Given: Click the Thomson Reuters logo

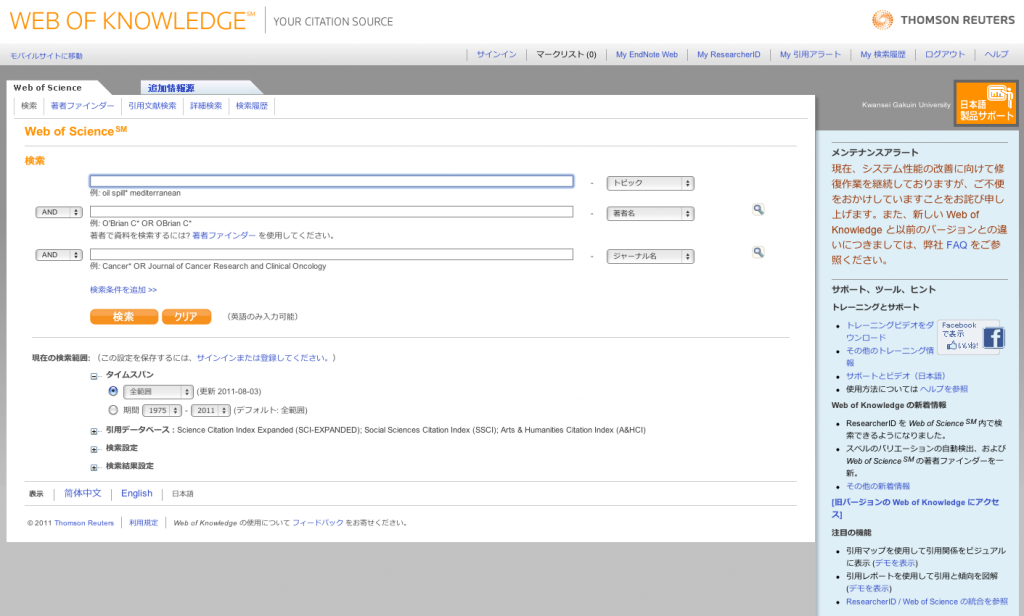Looking at the screenshot, I should coord(943,20).
